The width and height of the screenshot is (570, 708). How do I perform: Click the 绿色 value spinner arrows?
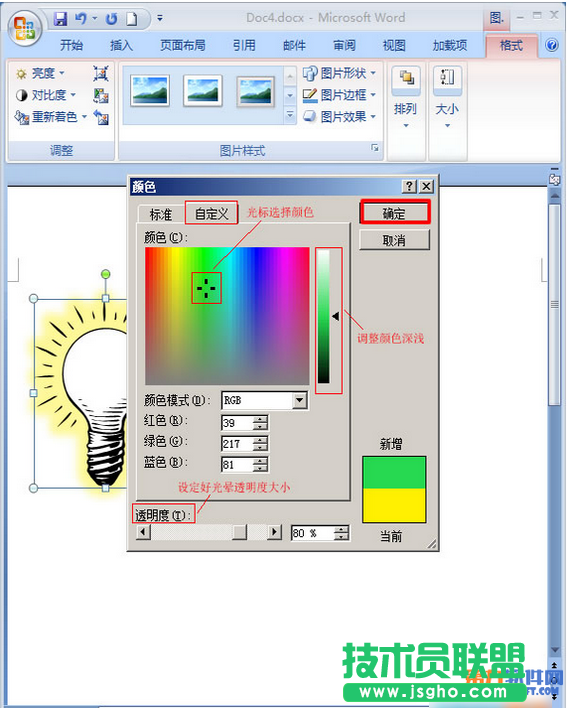tap(261, 444)
